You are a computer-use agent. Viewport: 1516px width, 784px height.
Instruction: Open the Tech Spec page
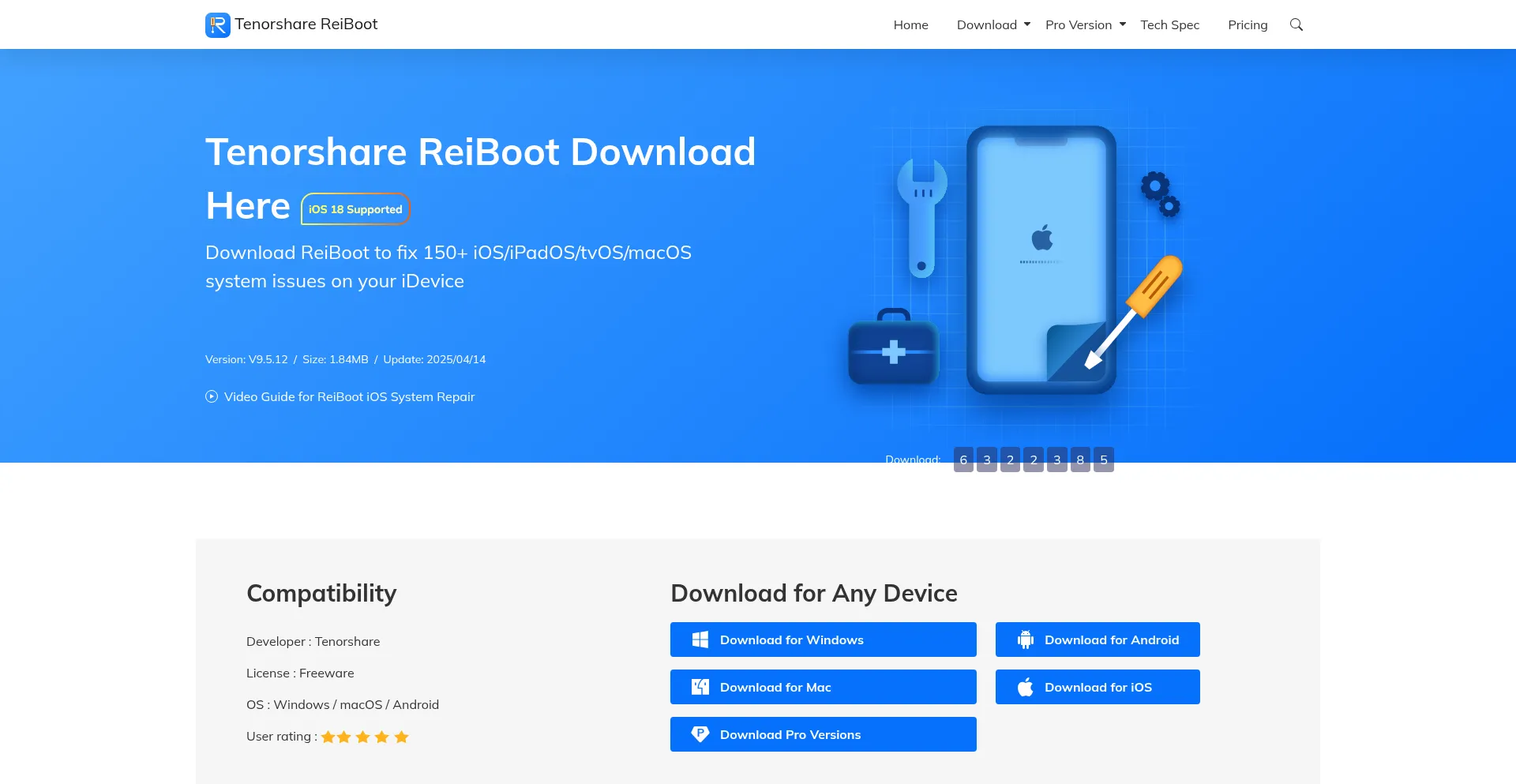point(1170,24)
